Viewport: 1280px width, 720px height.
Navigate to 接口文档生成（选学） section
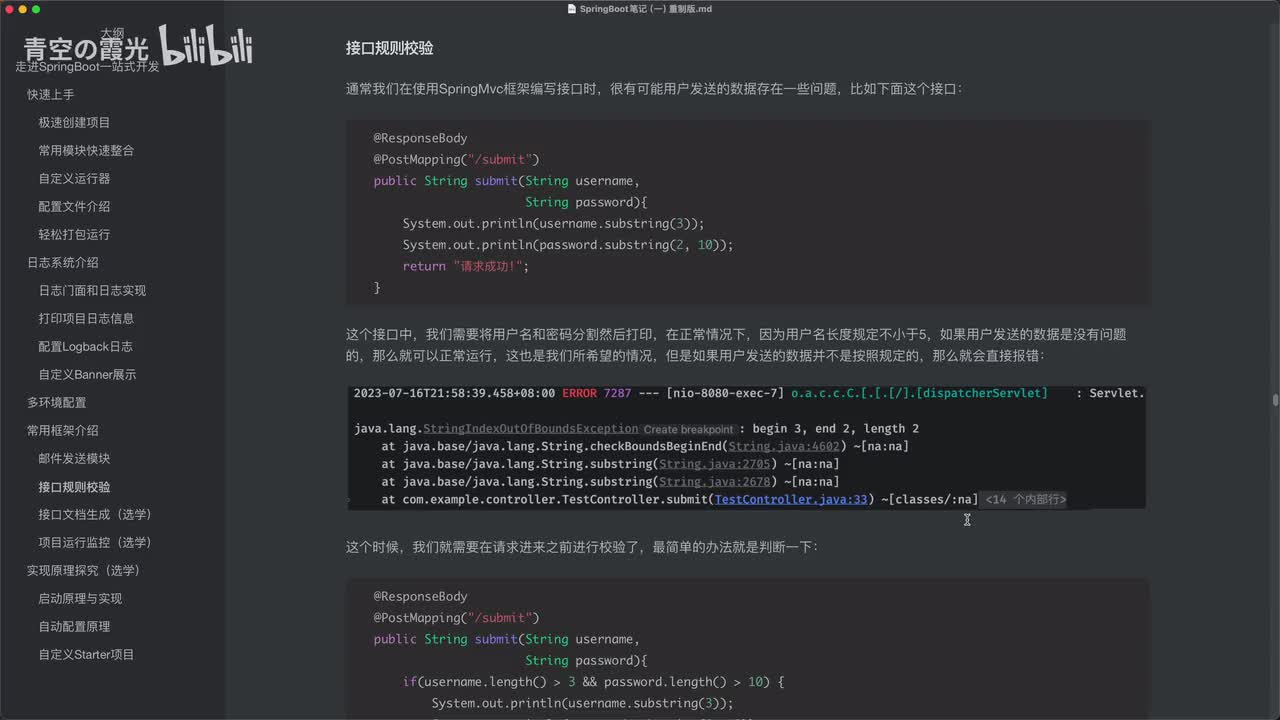95,514
